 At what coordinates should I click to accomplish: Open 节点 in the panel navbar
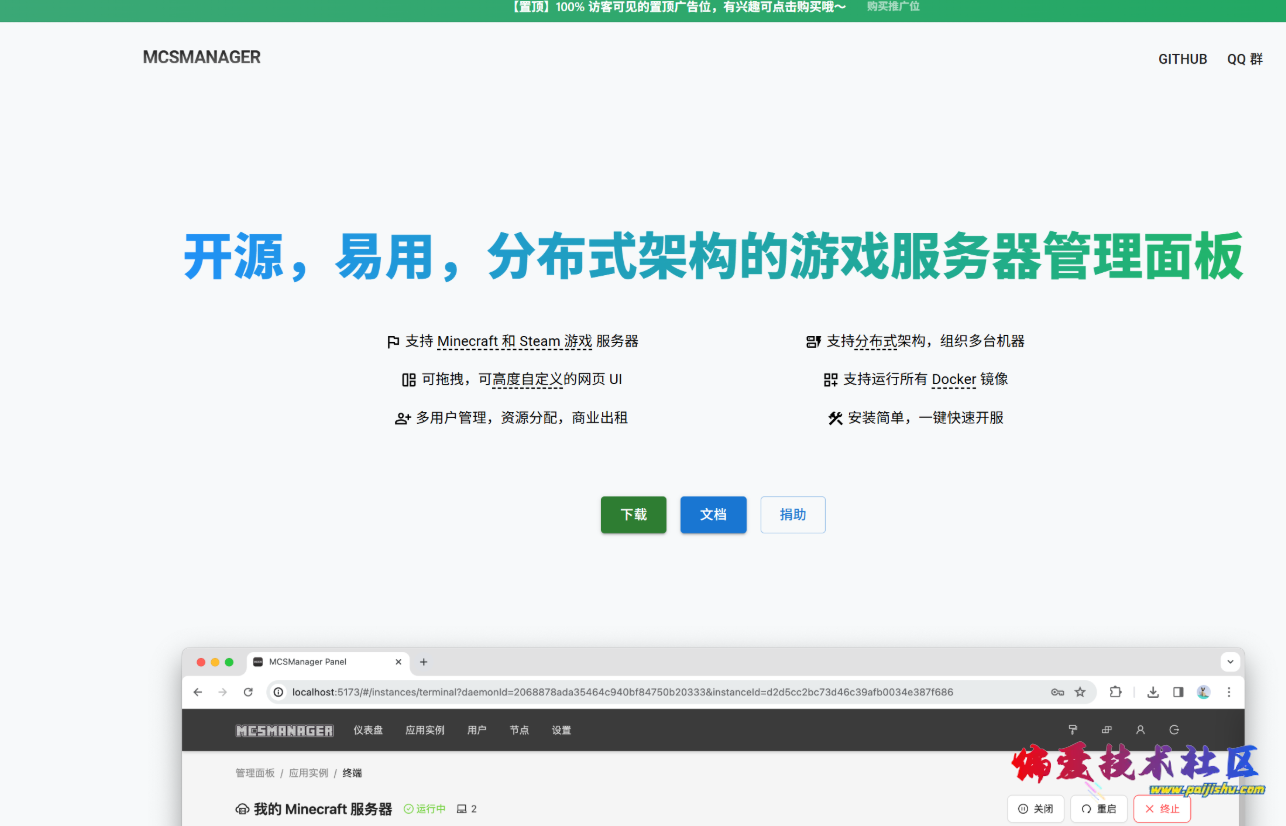click(519, 731)
